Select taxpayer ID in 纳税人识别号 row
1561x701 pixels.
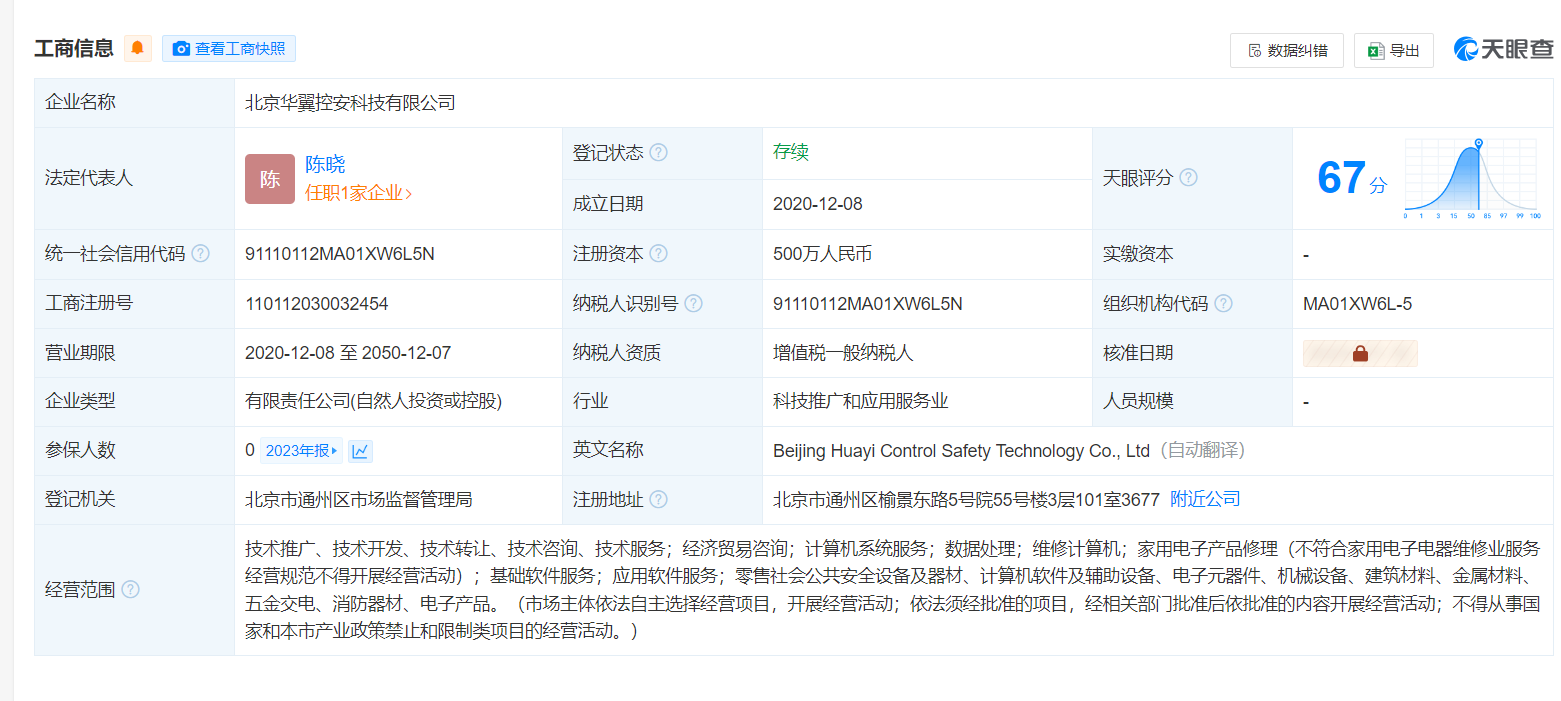[868, 303]
